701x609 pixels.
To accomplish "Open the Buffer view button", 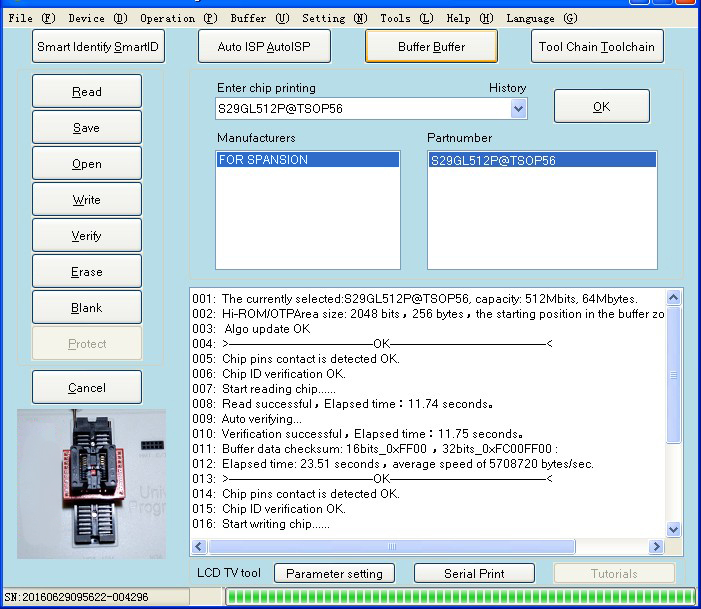I will [x=431, y=46].
